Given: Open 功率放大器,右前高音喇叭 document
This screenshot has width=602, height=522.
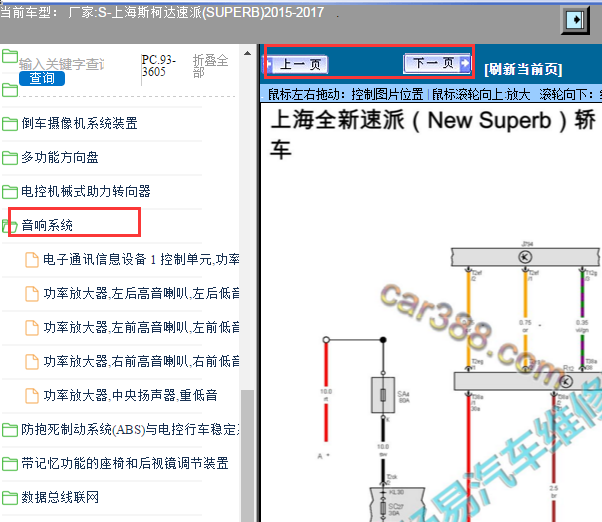Looking at the screenshot, I should tap(141, 361).
